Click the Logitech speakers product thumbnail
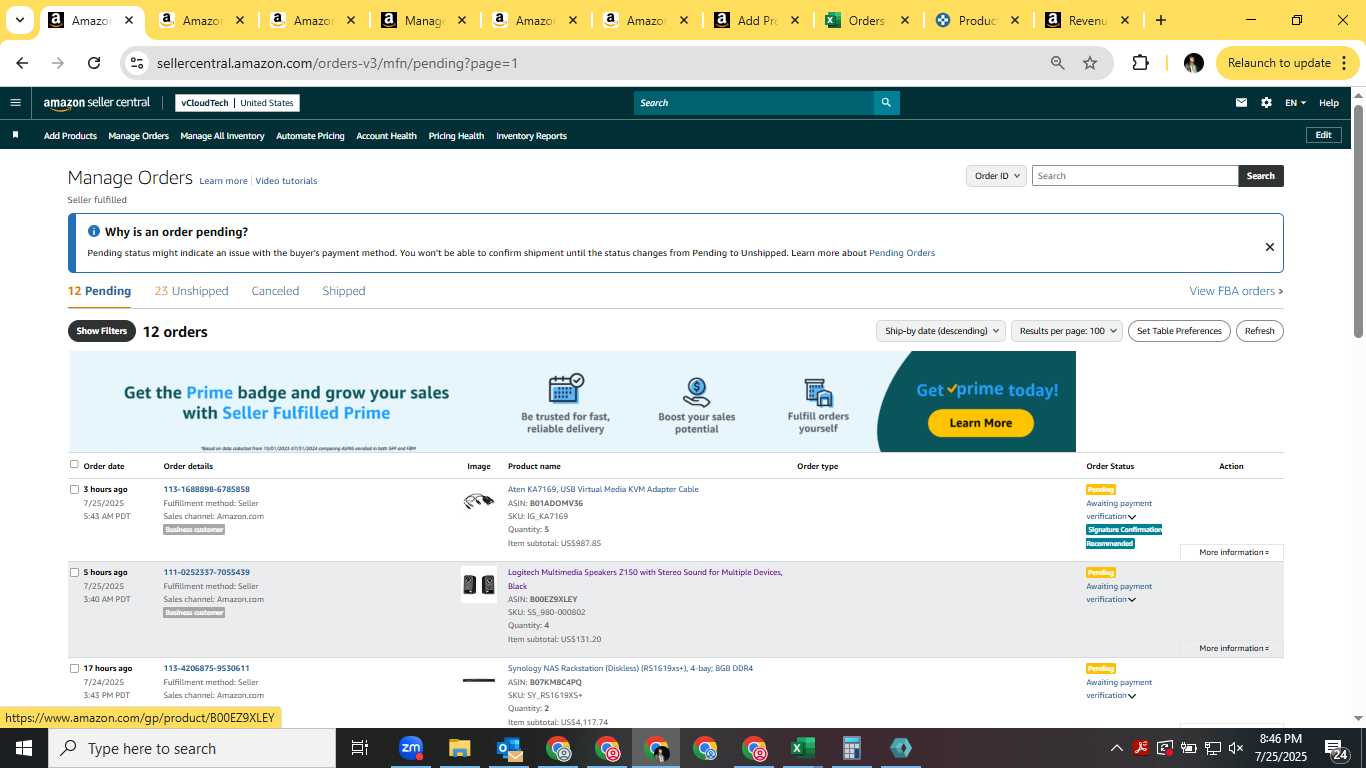 point(479,585)
